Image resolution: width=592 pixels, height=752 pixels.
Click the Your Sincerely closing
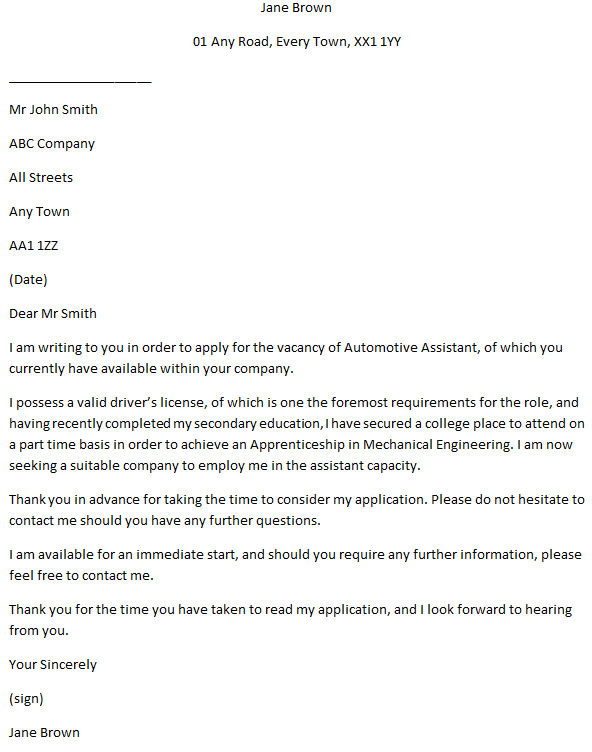(x=53, y=665)
